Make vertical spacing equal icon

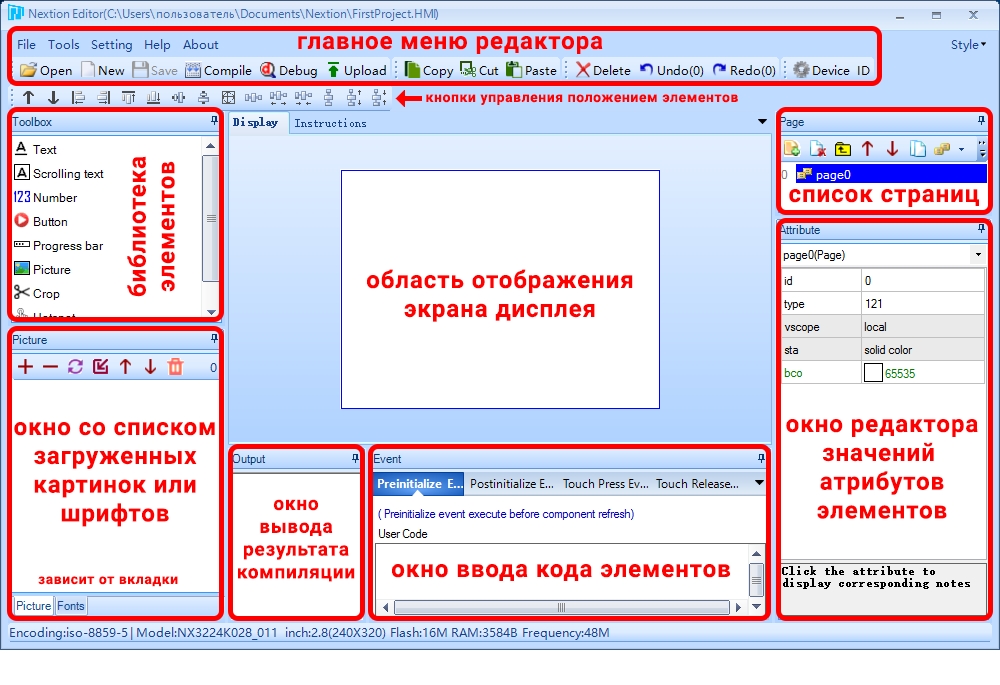click(328, 98)
